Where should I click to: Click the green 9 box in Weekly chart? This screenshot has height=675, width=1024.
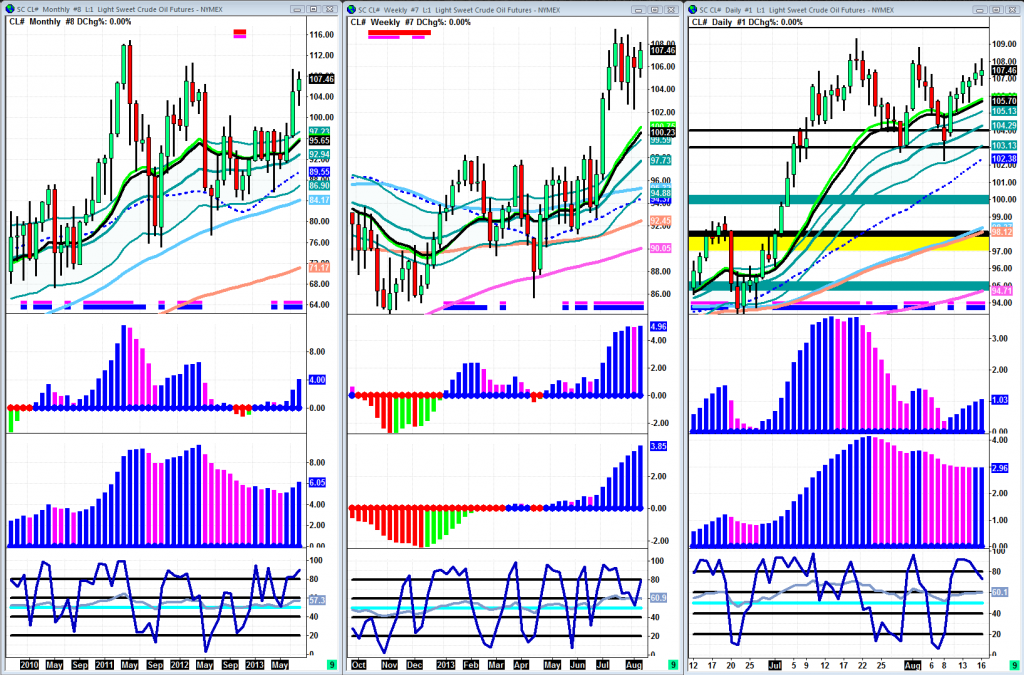[673, 664]
